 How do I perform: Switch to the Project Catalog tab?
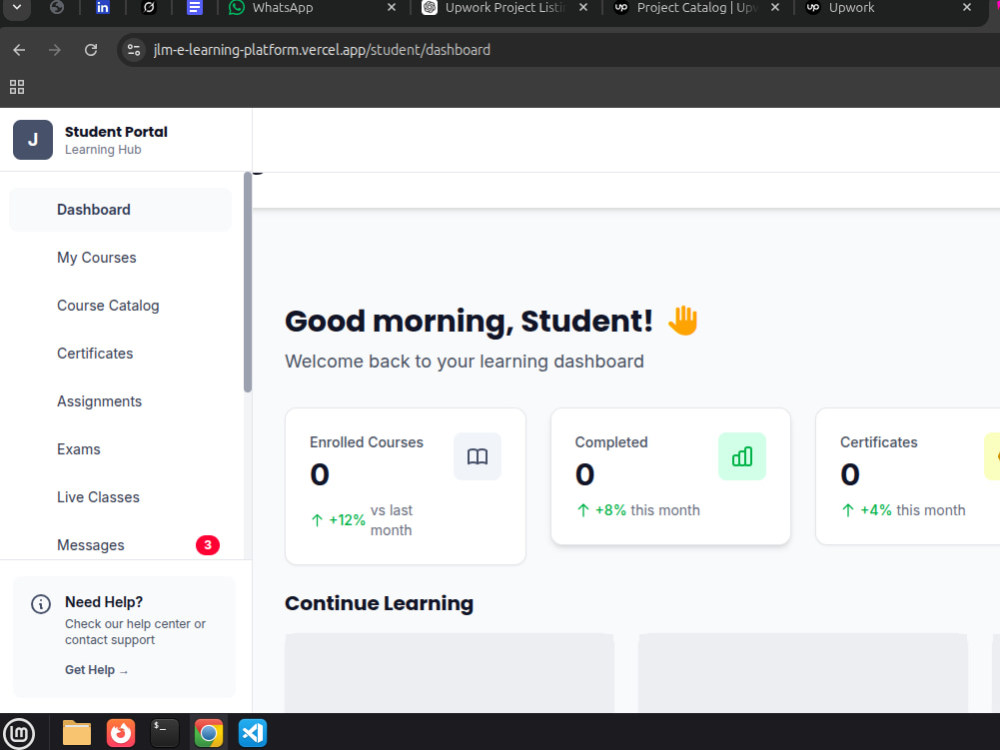[x=696, y=8]
